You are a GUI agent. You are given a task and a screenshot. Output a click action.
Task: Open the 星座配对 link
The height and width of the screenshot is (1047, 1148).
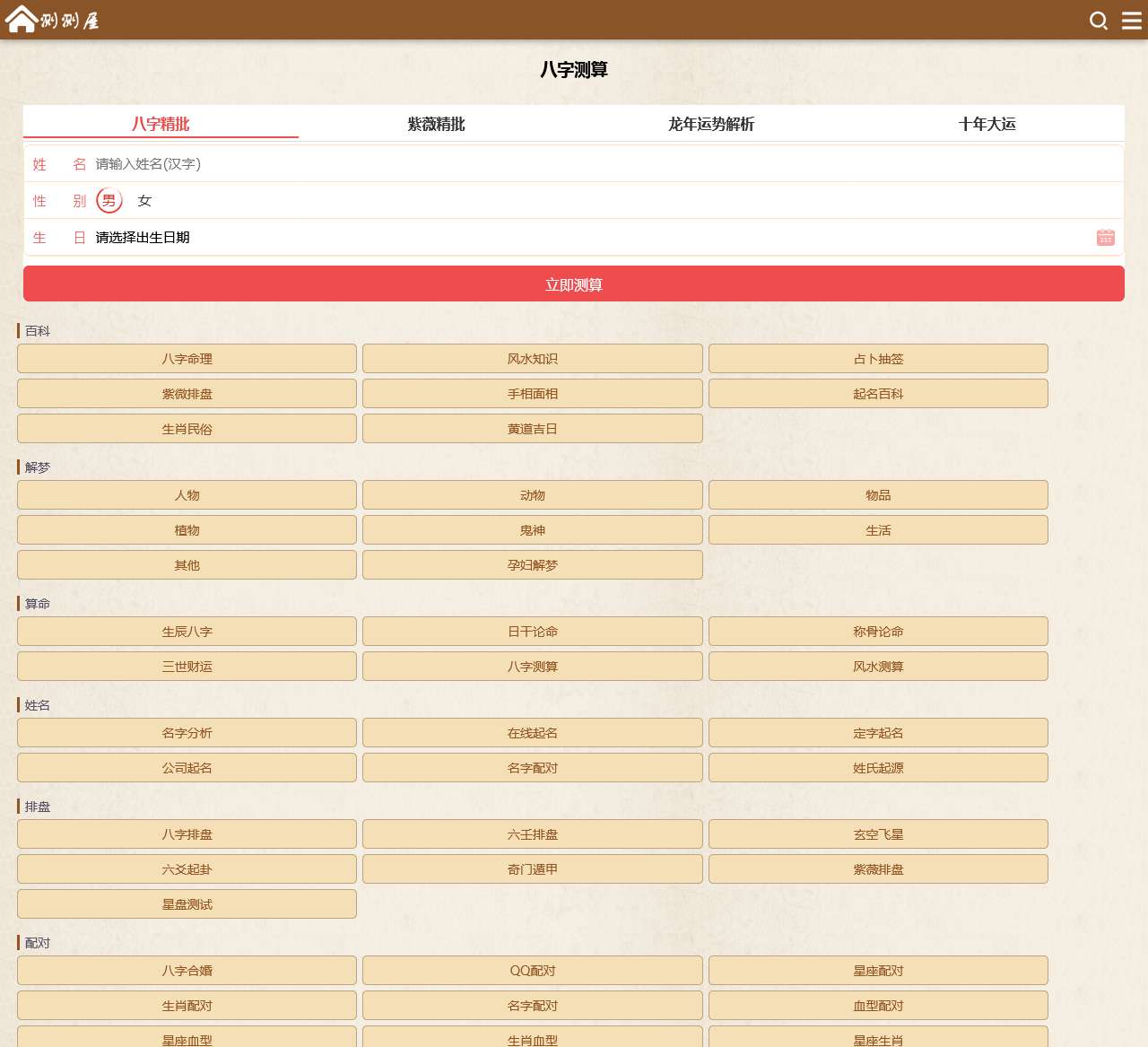(x=878, y=971)
